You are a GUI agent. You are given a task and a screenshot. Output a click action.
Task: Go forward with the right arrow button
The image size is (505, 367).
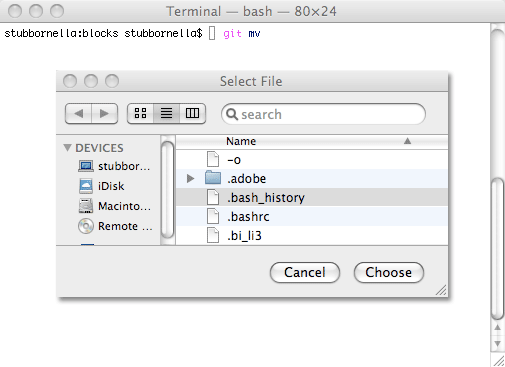tap(105, 114)
